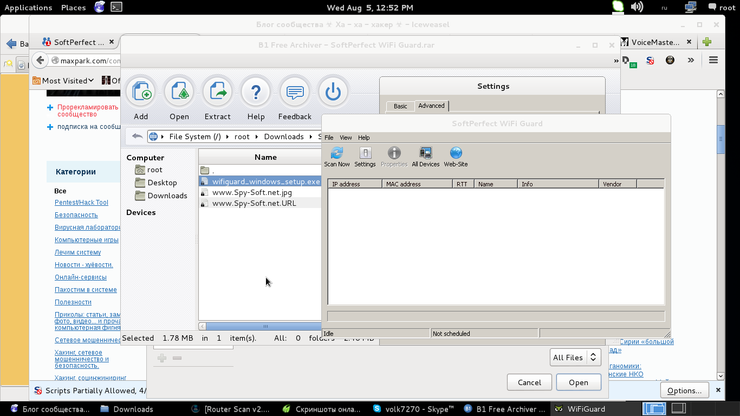Open WiFi Guard Settings toolbar icon
Screen dimensions: 740x416
click(x=365, y=157)
